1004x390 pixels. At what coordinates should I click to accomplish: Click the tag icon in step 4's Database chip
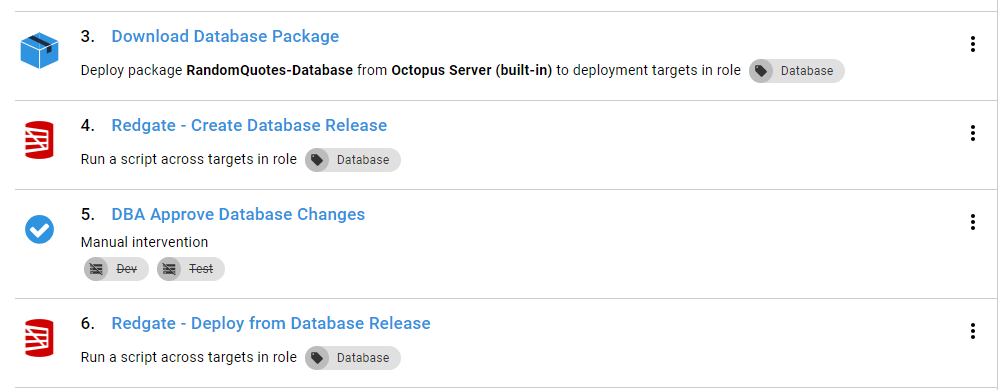[317, 160]
